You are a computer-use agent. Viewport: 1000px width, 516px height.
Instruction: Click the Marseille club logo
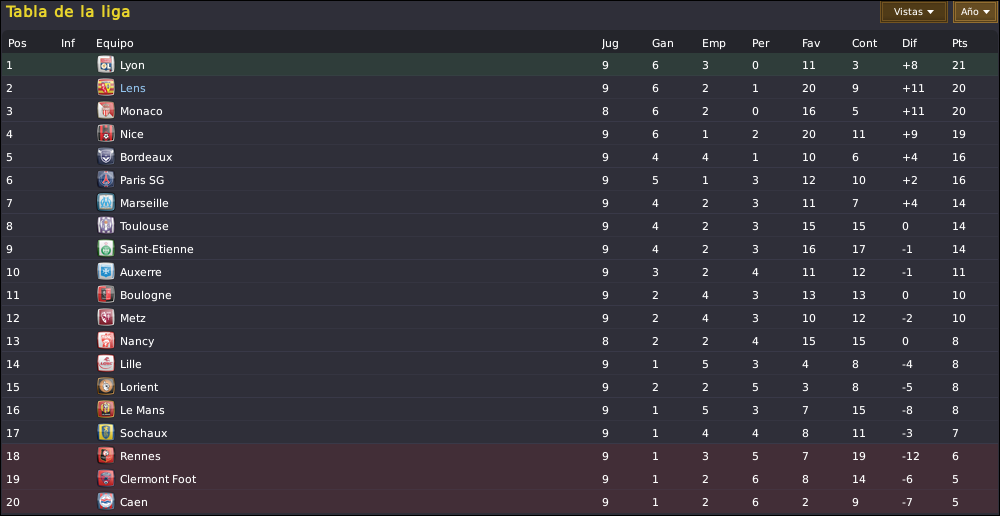pos(106,203)
